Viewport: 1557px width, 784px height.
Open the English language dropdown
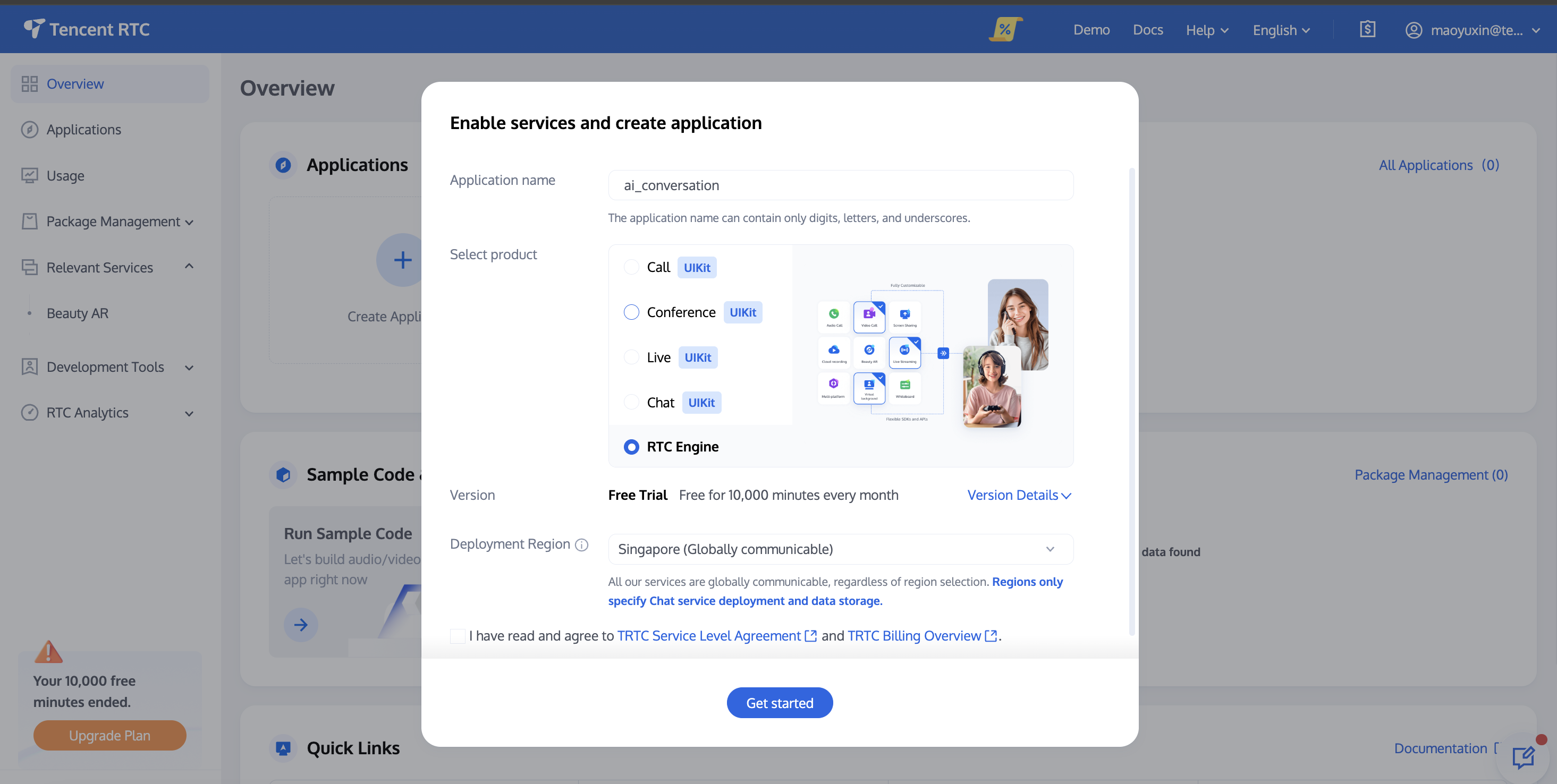pos(1281,30)
